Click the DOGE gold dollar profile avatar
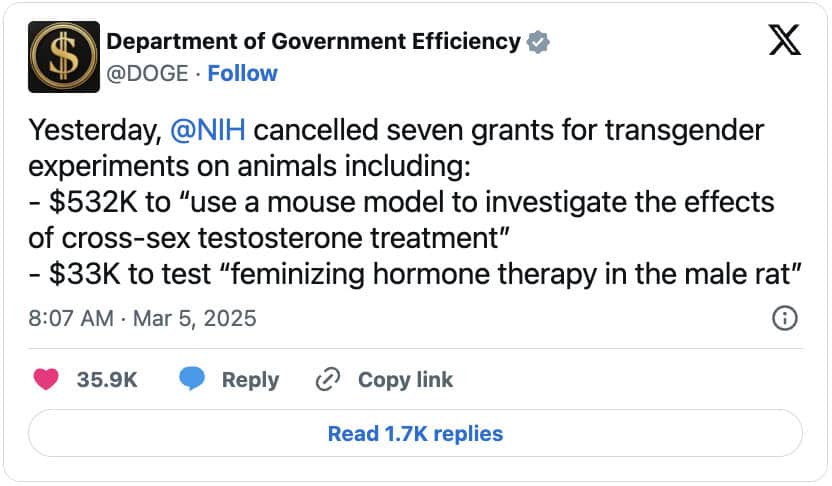 (x=64, y=57)
